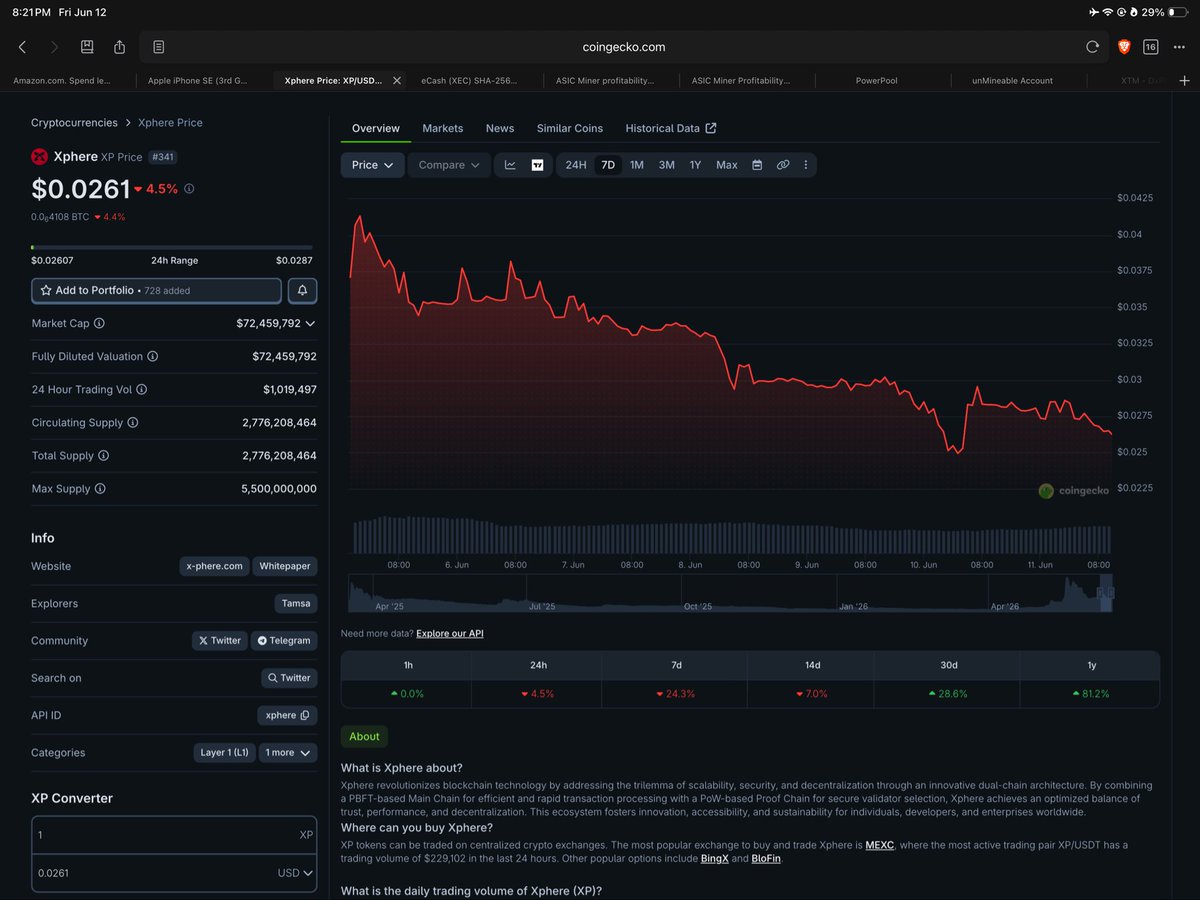Open the BingX exchange link
This screenshot has width=1200, height=900.
715,858
